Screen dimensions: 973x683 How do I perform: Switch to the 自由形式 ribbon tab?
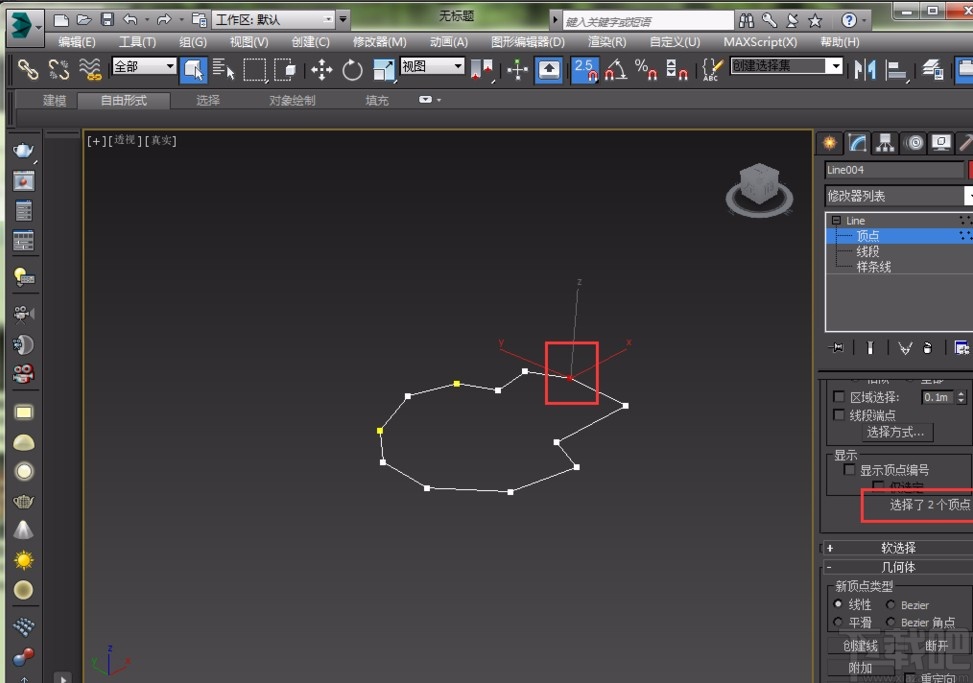tap(122, 100)
